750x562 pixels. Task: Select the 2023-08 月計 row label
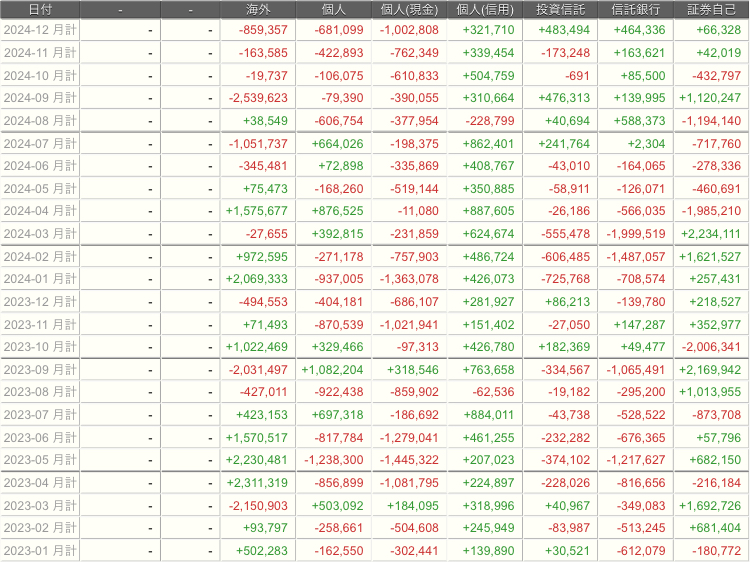[40, 392]
